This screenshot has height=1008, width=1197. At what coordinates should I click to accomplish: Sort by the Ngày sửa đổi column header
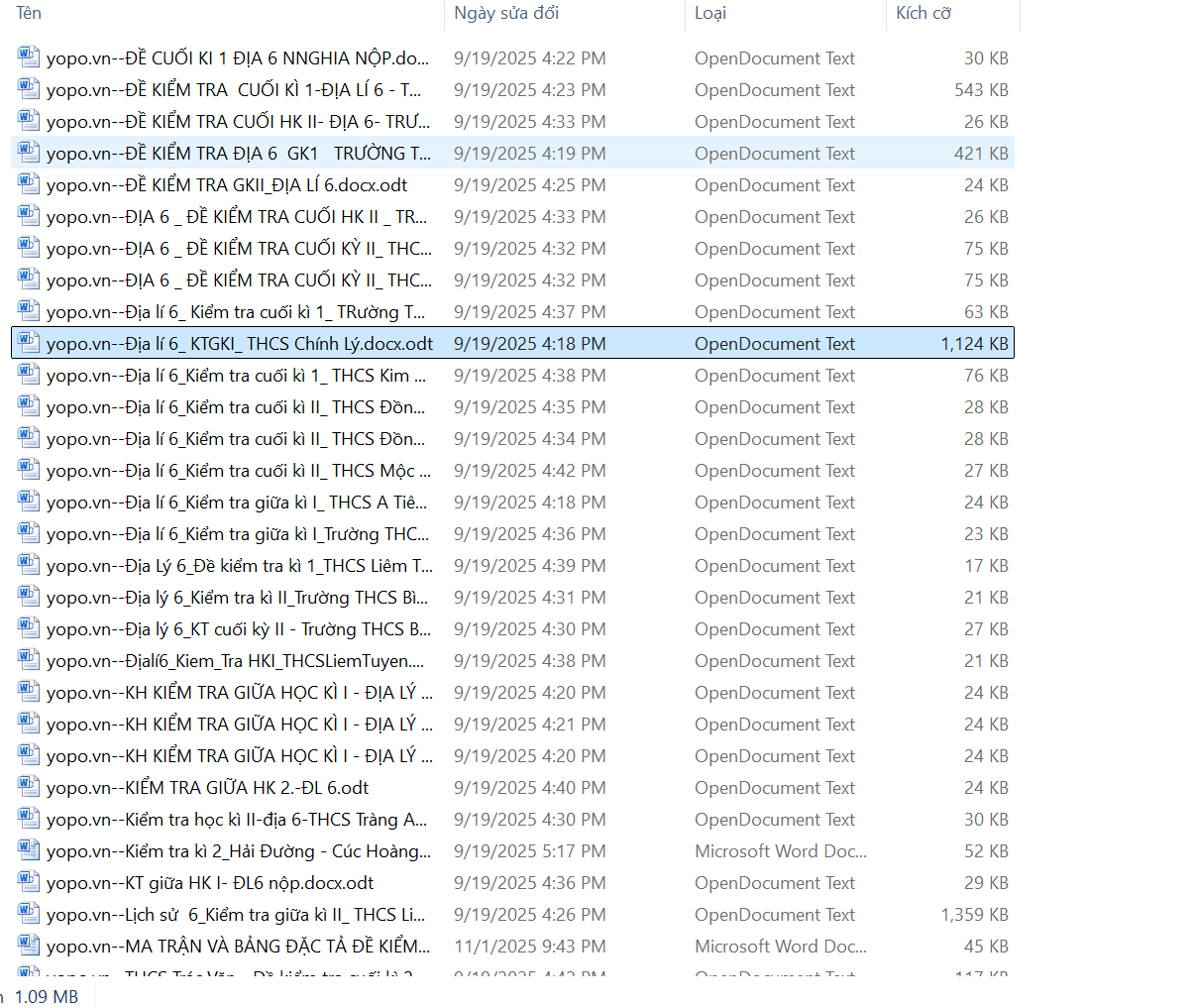click(506, 13)
